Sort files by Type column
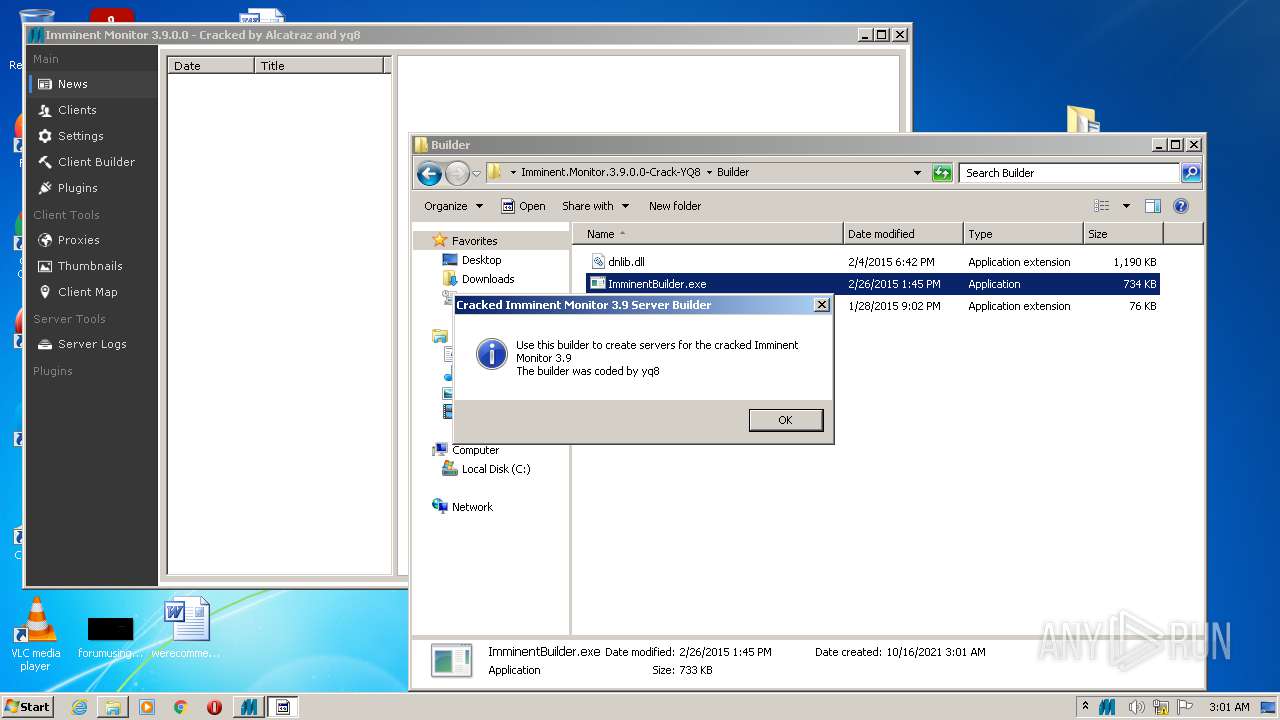Screen dimensions: 1280x720 [x=1023, y=234]
